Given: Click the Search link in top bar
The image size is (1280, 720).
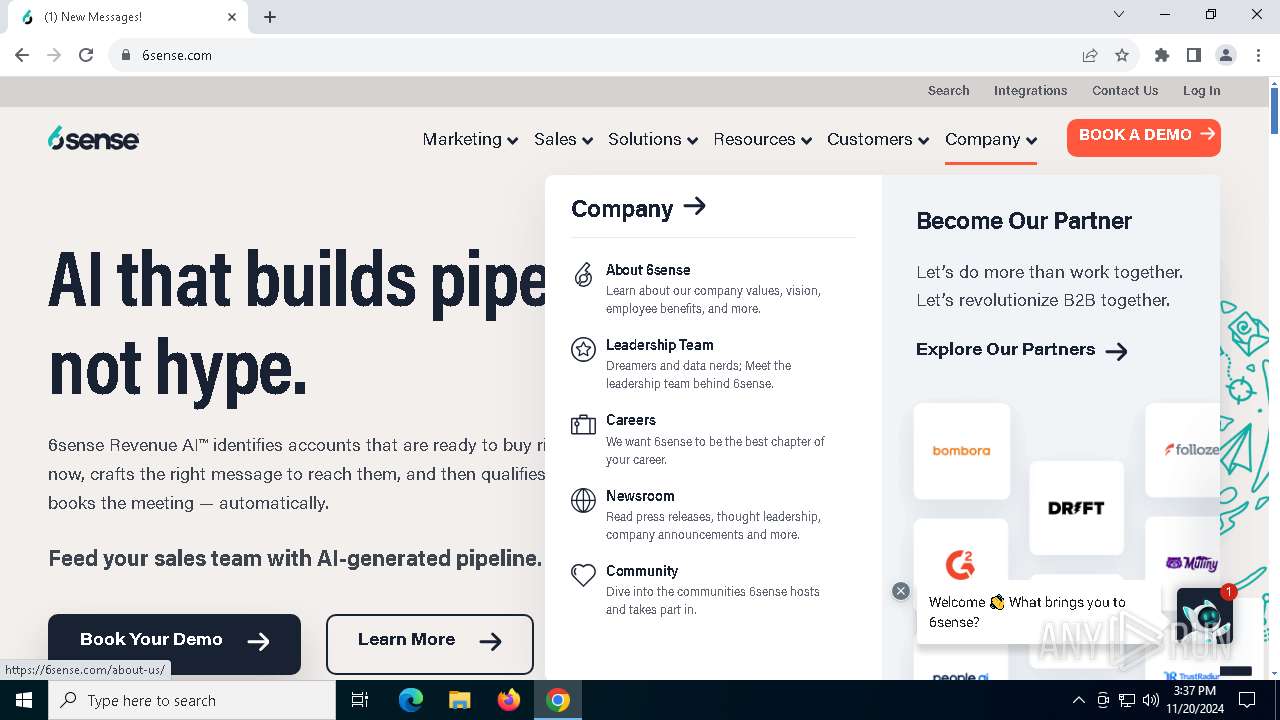Looking at the screenshot, I should pos(948,90).
